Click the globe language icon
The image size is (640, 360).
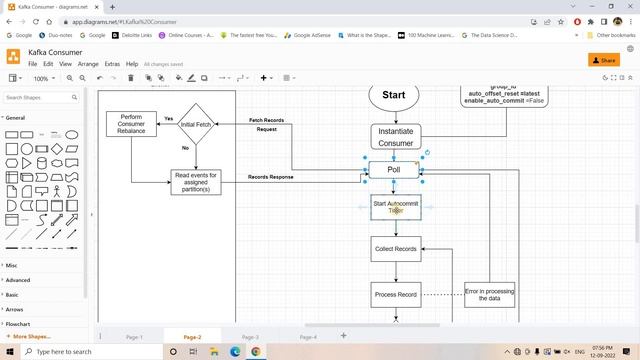[x=630, y=49]
